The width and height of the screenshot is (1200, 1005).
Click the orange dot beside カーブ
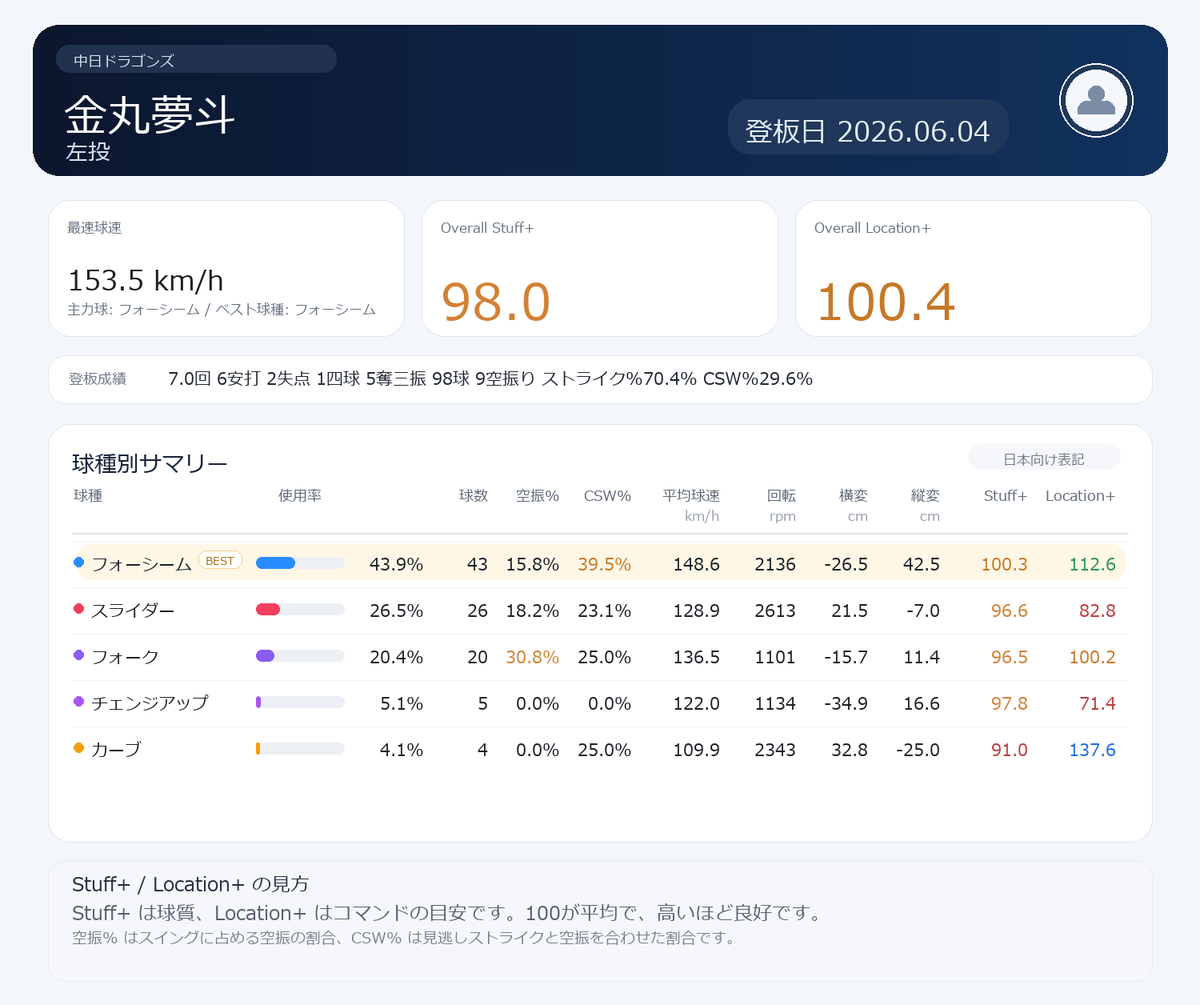point(79,748)
